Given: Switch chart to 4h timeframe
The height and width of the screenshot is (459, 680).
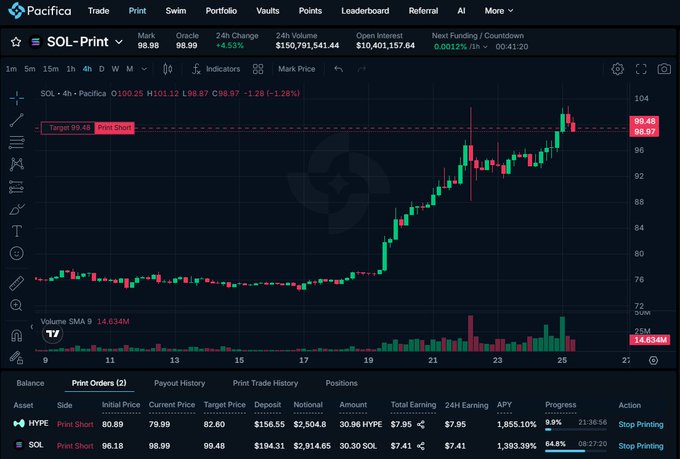Looking at the screenshot, I should pyautogui.click(x=87, y=69).
